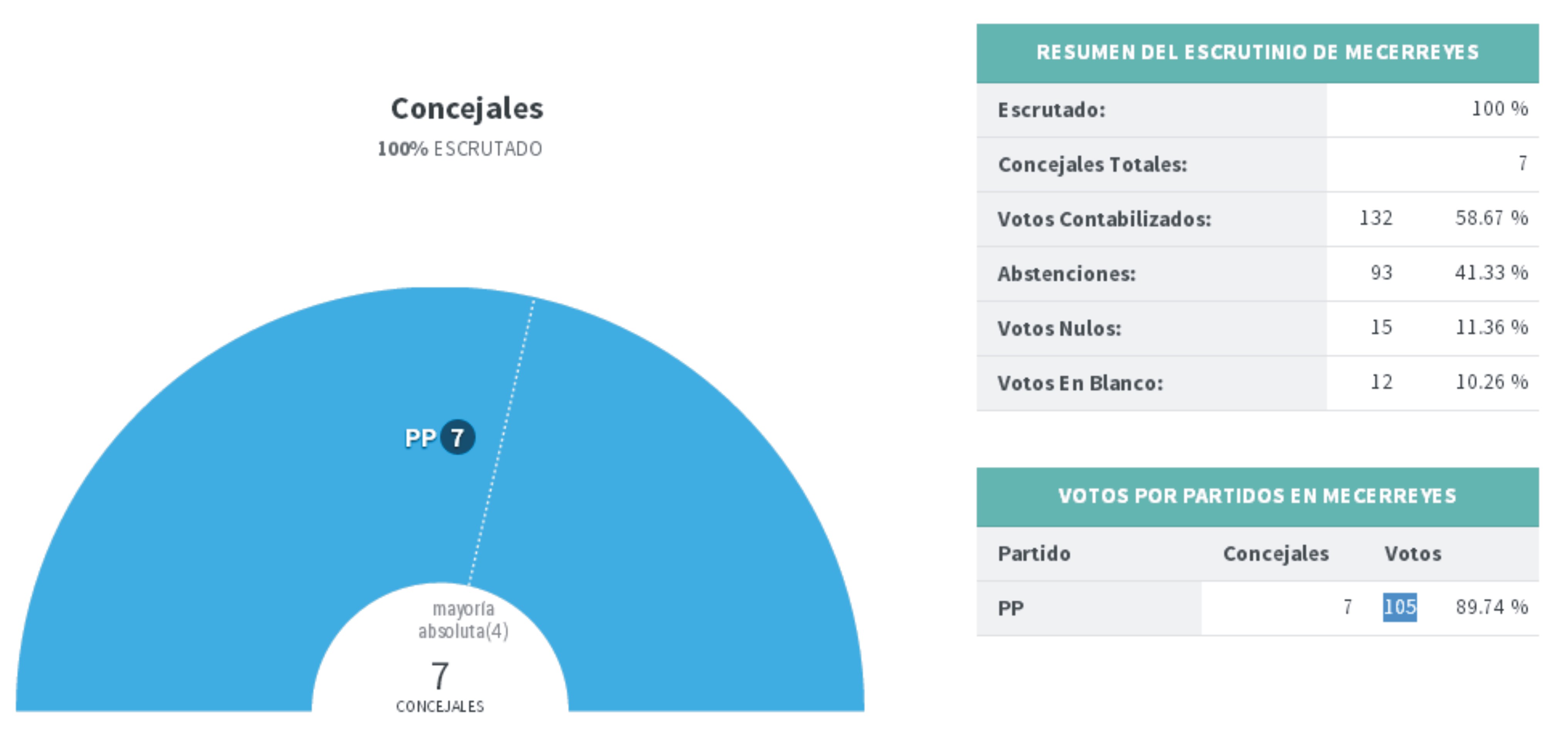Click the 100% escrutado subtitle

(460, 149)
